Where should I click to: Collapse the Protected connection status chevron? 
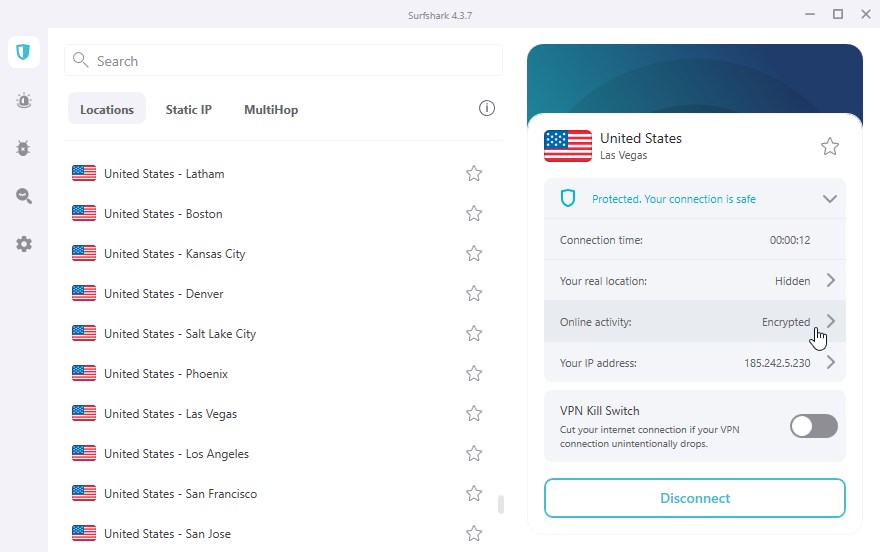(829, 199)
